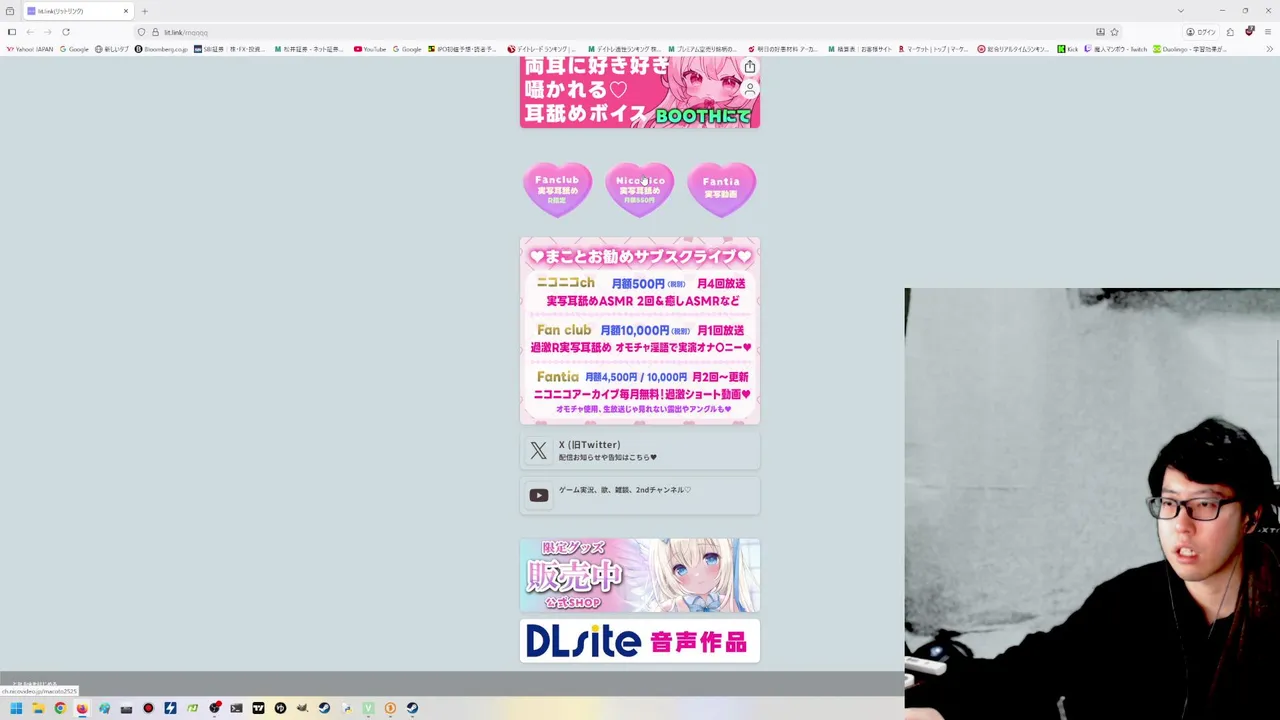Go back with browser back arrow

30,32
